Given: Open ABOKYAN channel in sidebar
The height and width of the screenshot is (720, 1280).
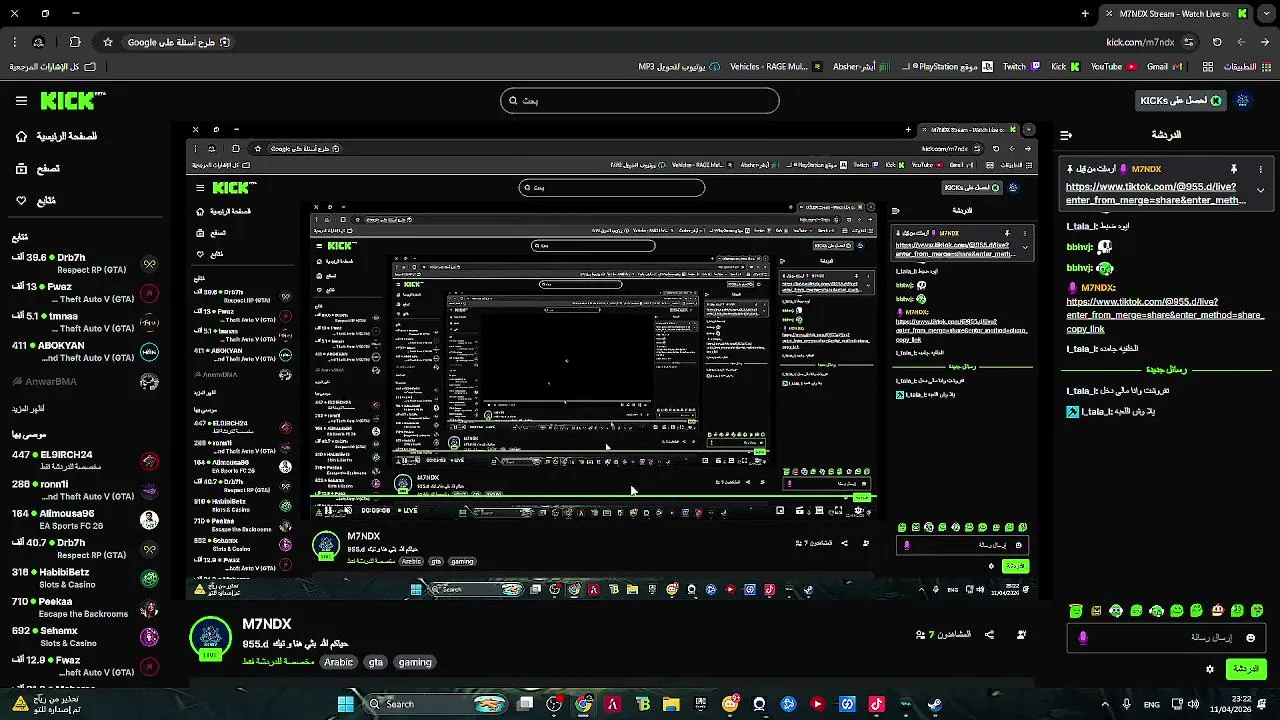Looking at the screenshot, I should (85, 351).
